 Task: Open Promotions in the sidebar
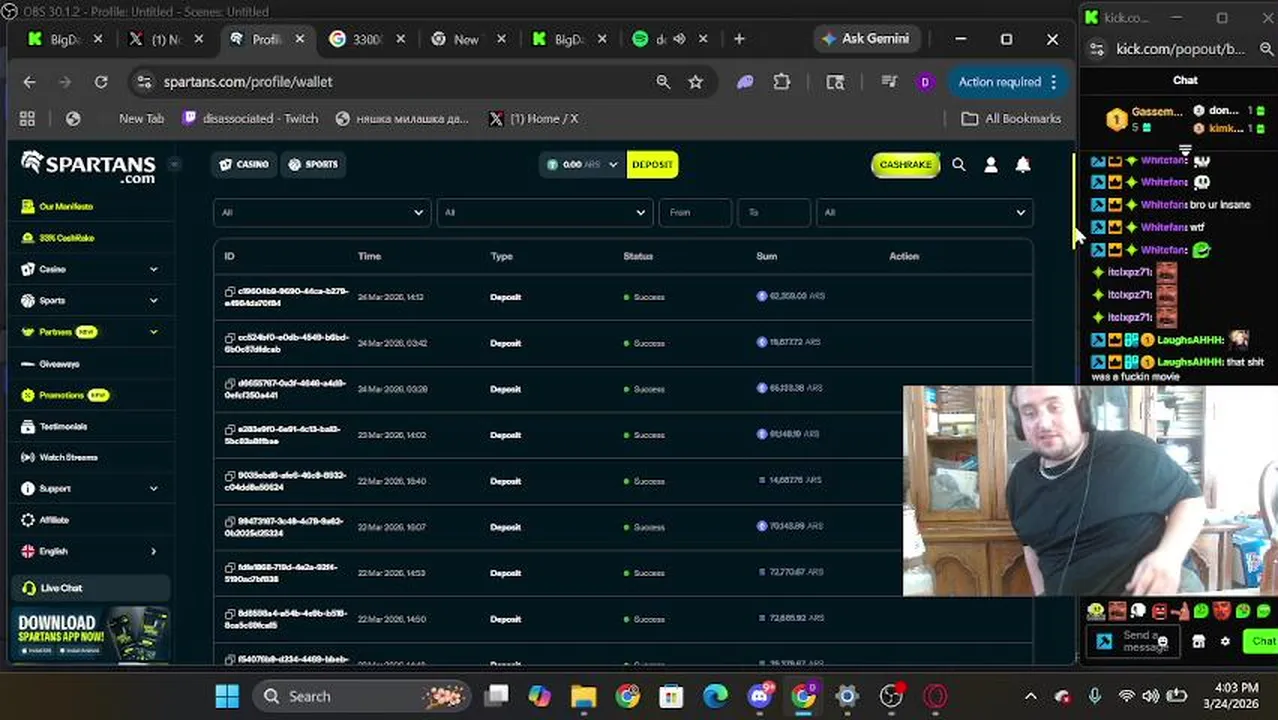pos(64,395)
